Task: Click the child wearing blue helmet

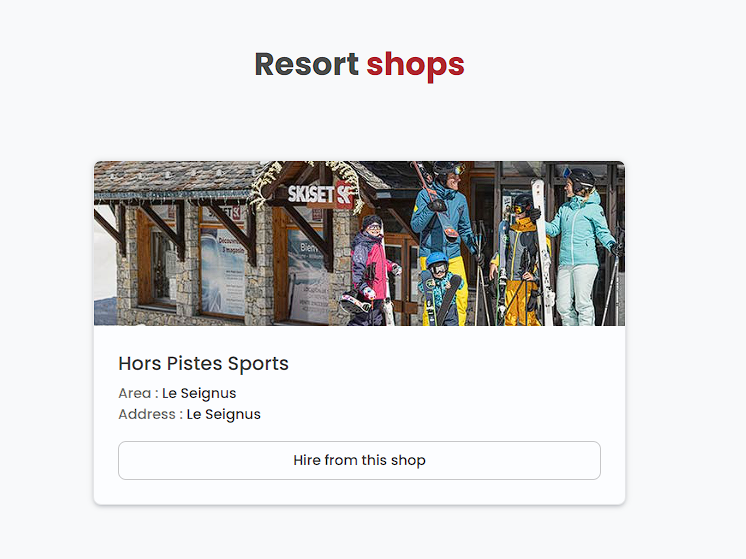Action: tap(440, 289)
